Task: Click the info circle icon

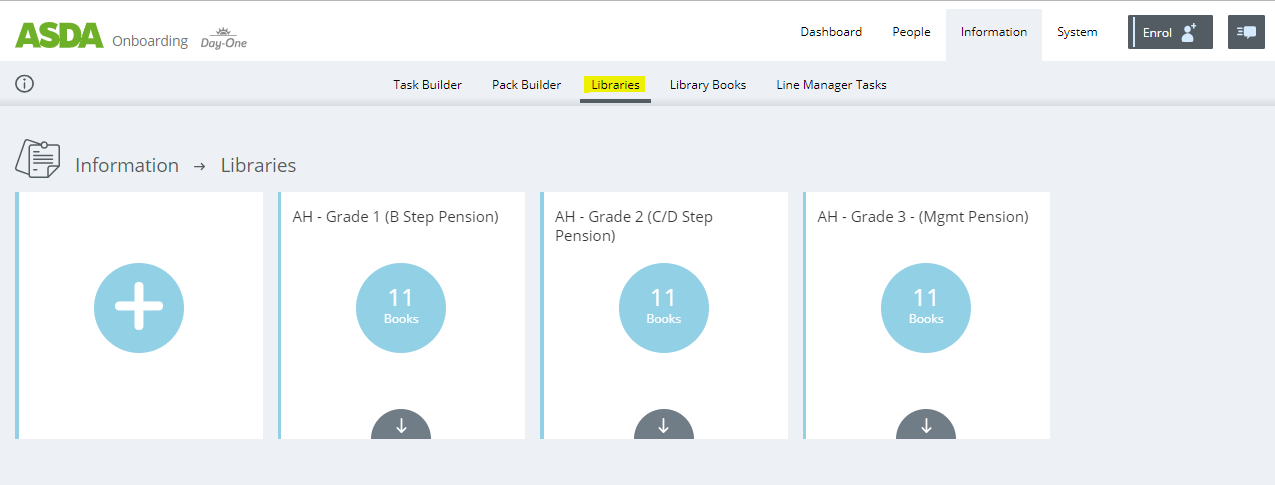Action: [x=25, y=84]
